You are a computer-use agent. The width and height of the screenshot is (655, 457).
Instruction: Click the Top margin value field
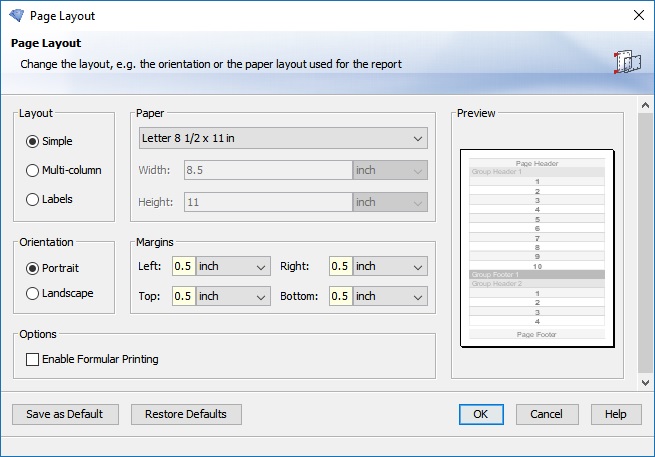tap(183, 297)
